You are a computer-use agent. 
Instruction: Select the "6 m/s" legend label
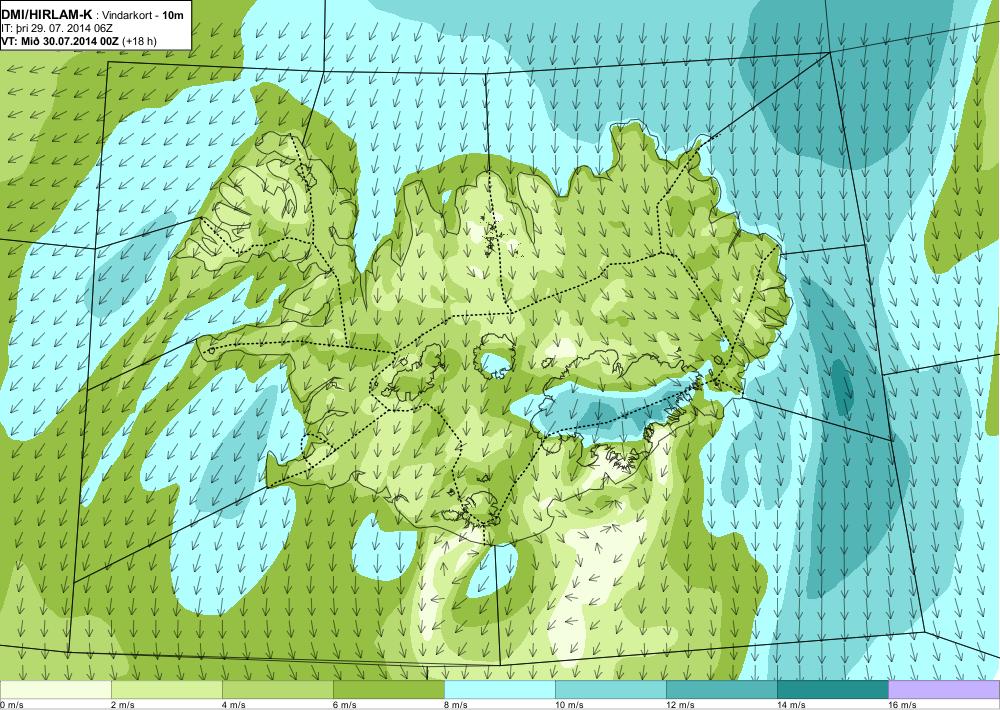coord(345,705)
